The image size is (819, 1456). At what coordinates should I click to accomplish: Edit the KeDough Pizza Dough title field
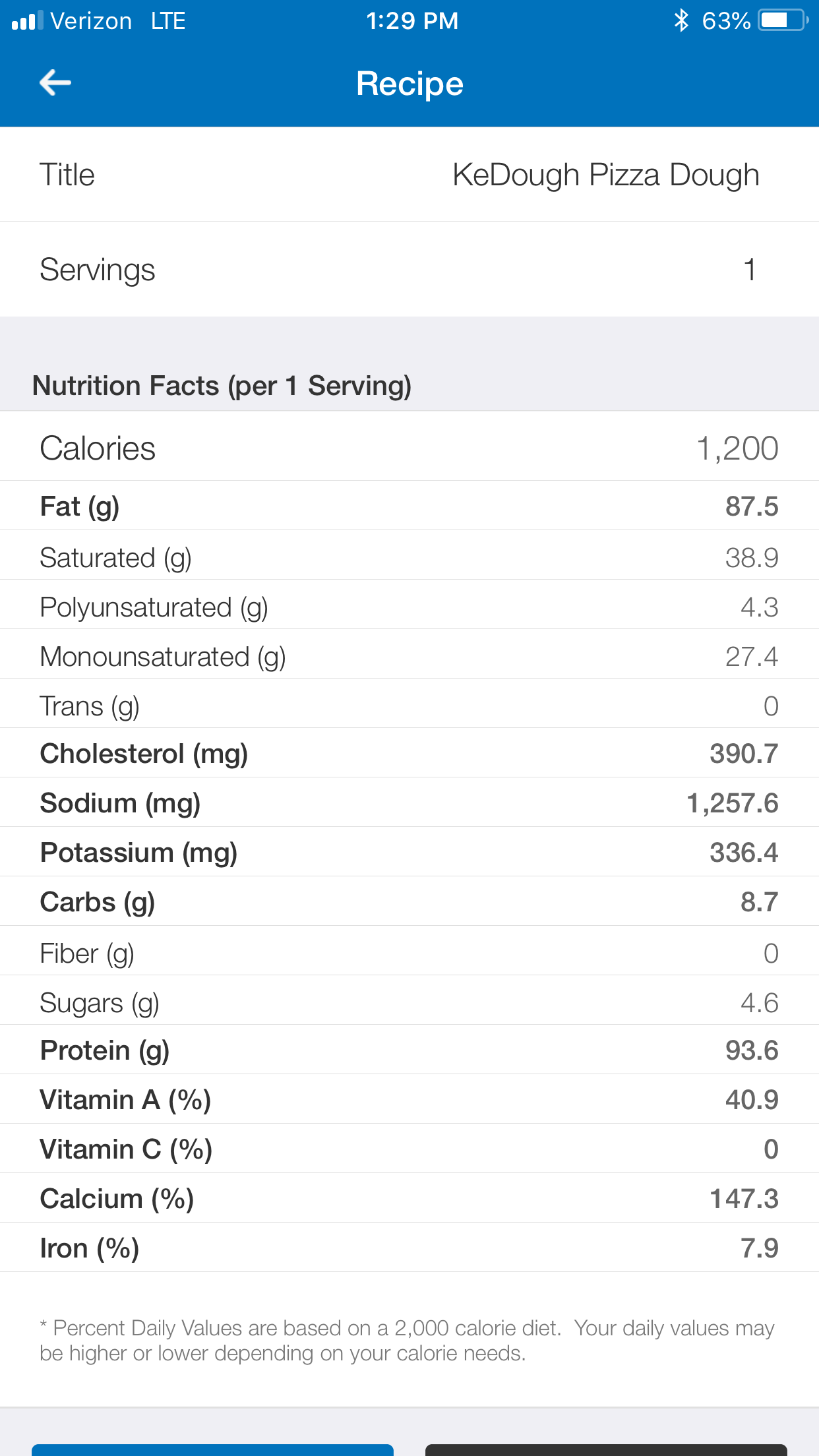(605, 175)
